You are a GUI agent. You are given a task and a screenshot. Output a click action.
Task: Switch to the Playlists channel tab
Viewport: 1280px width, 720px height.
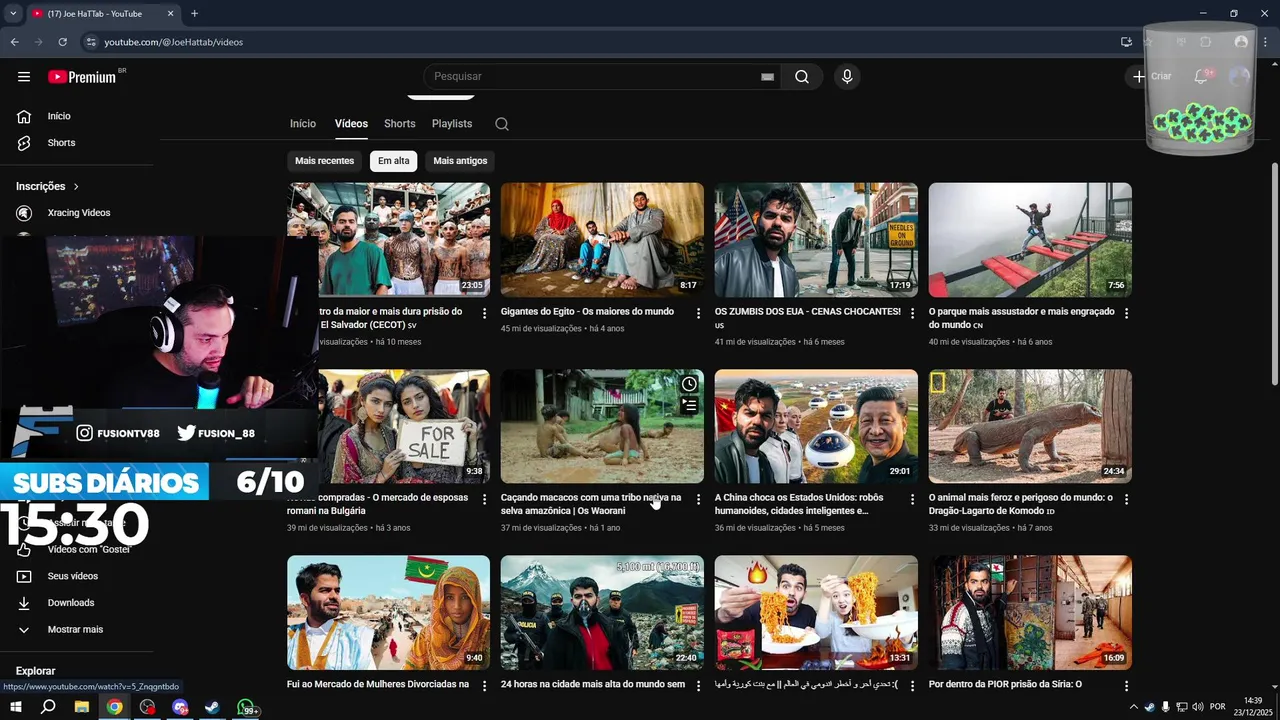pos(452,124)
